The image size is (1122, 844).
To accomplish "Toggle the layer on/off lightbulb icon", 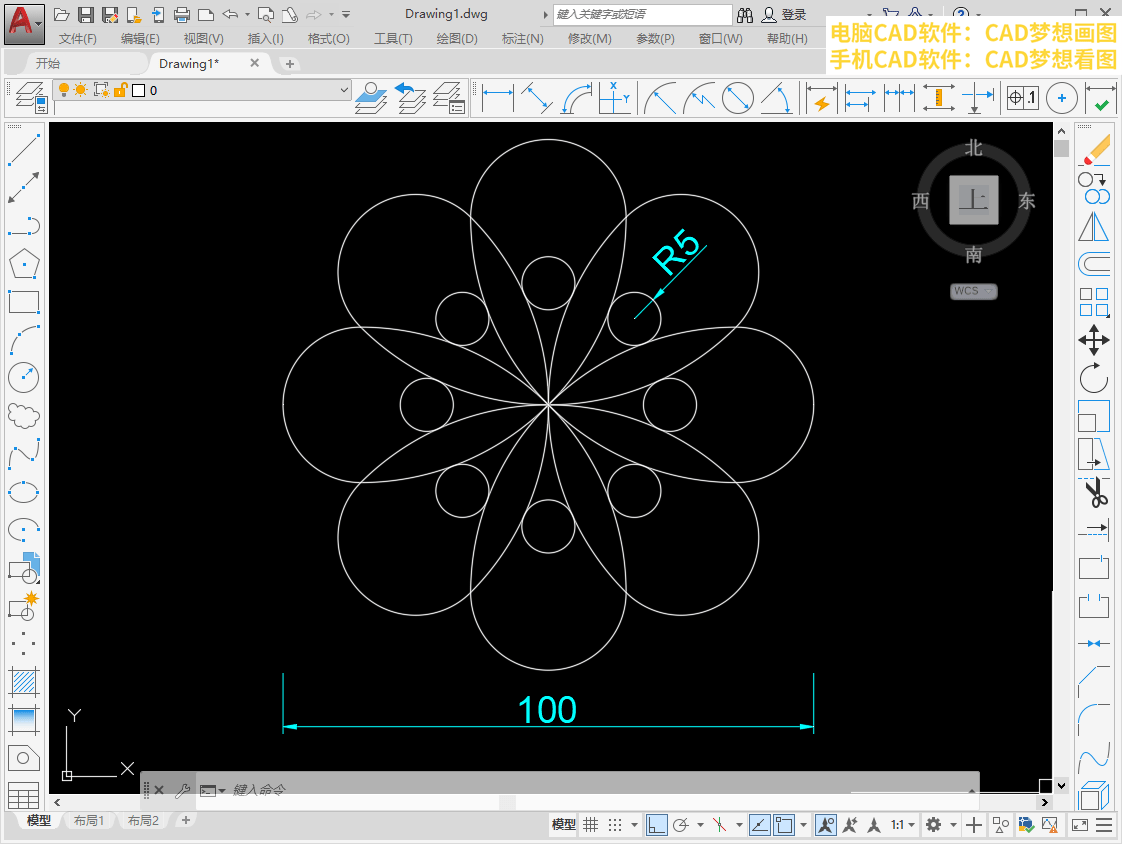I will pos(64,90).
